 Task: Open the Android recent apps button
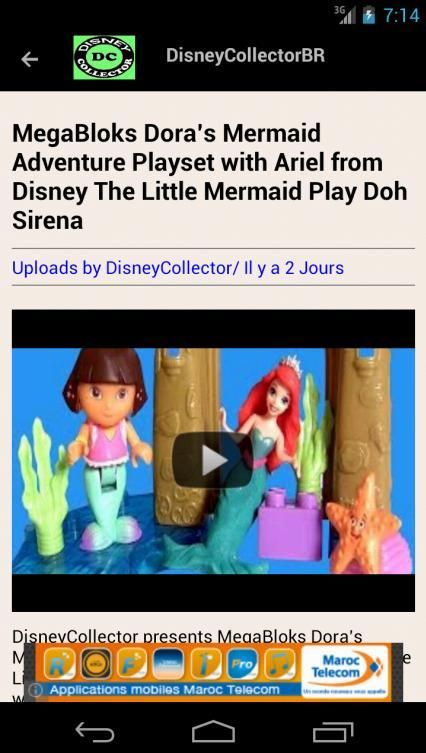point(333,732)
